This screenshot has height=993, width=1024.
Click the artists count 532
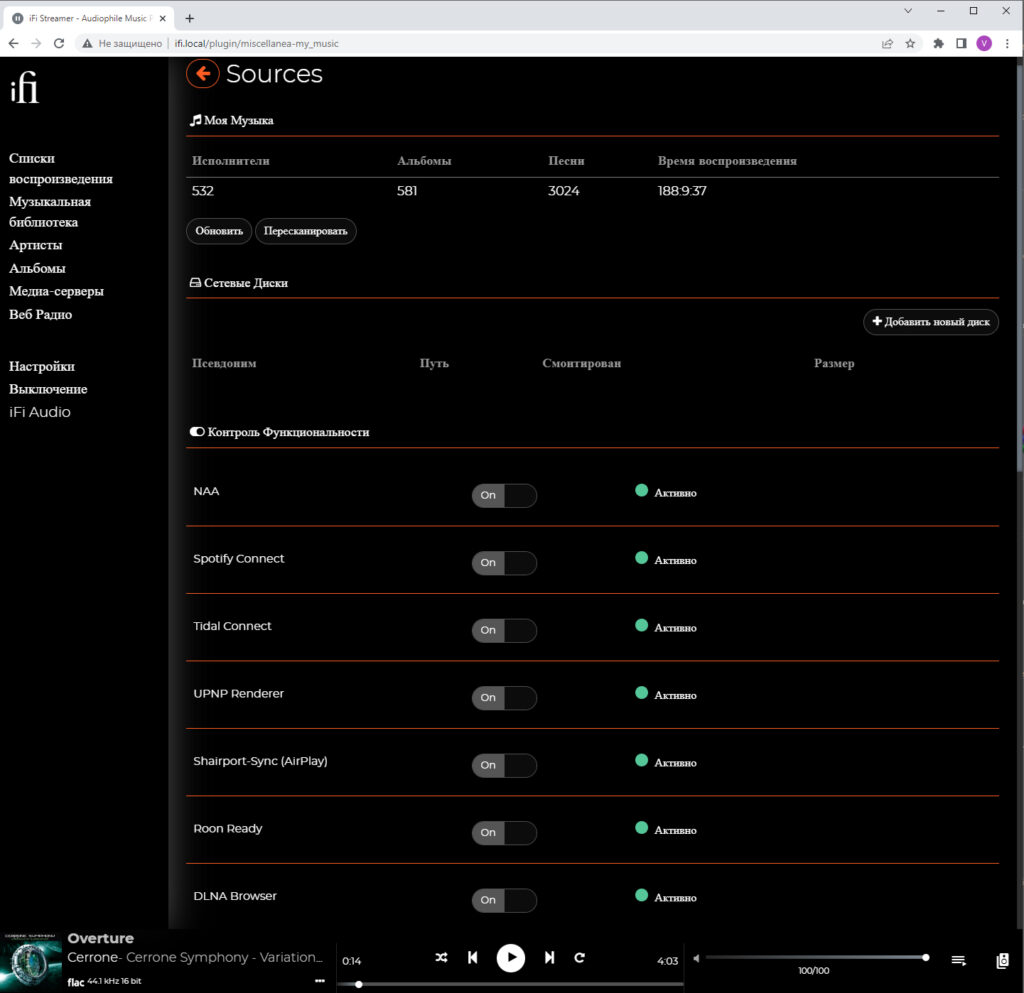(x=202, y=191)
